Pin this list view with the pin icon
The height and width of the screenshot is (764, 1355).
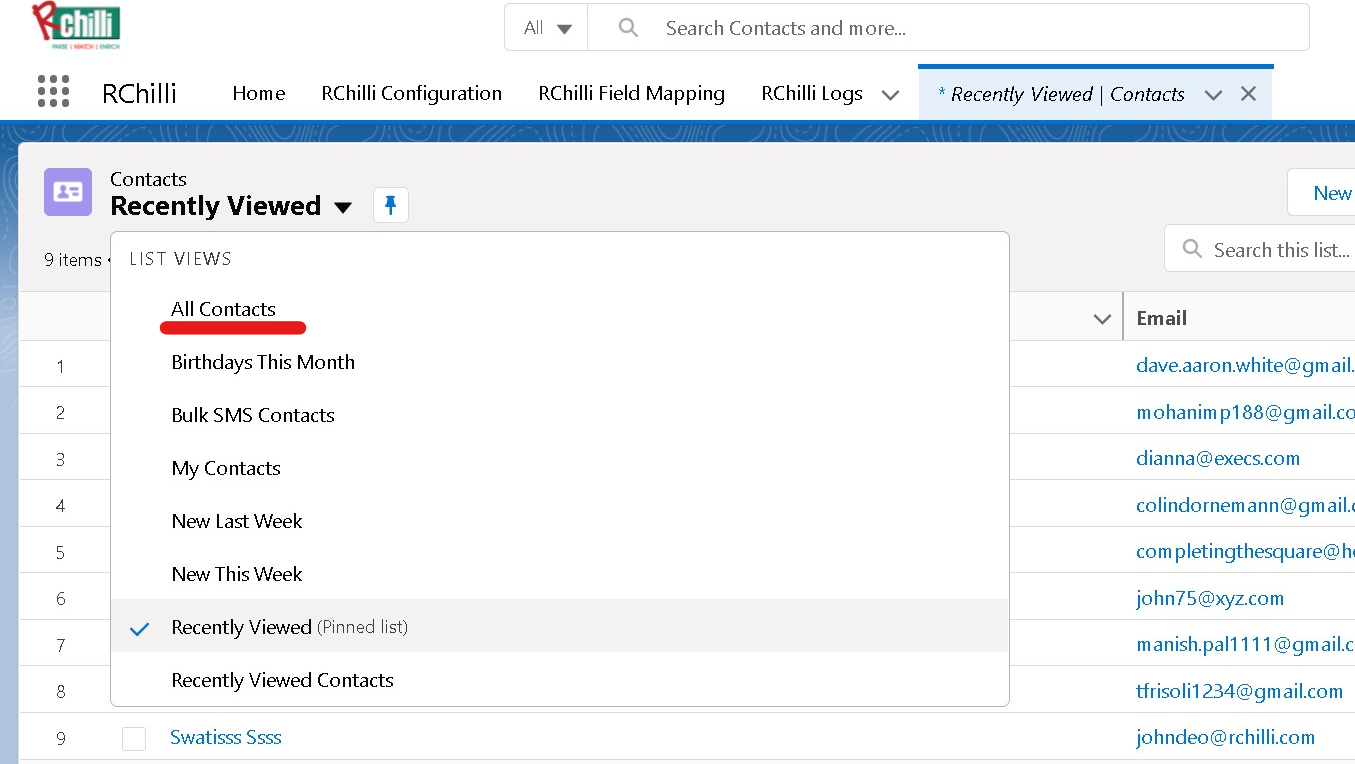pyautogui.click(x=391, y=205)
